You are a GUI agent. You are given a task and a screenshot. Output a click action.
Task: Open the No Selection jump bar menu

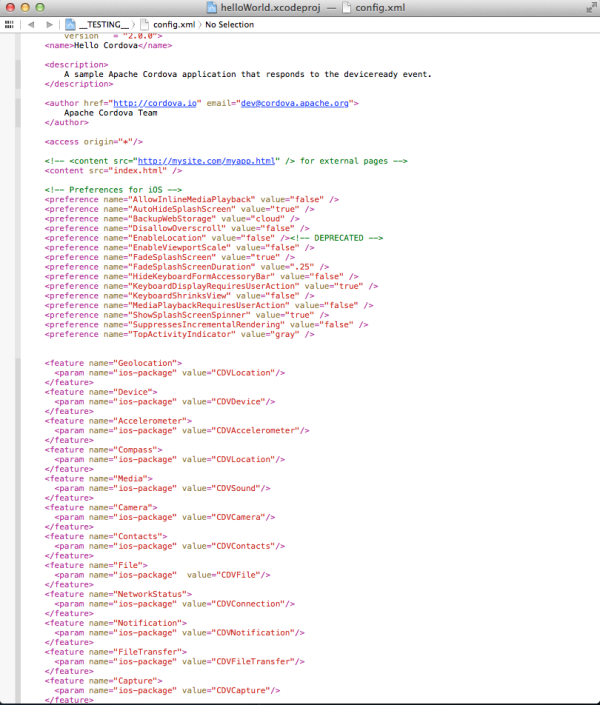229,24
